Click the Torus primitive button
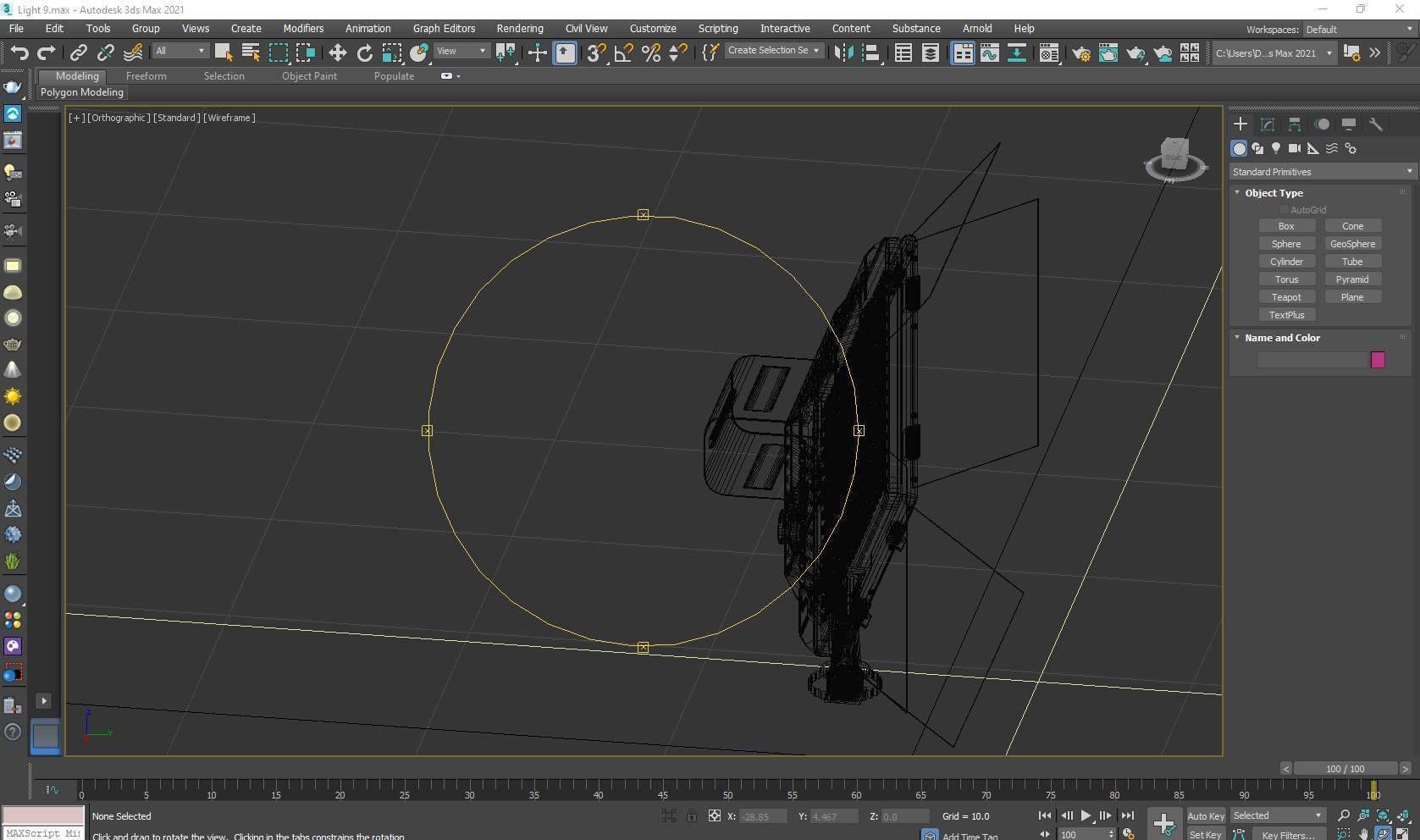The width and height of the screenshot is (1420, 840). point(1286,279)
